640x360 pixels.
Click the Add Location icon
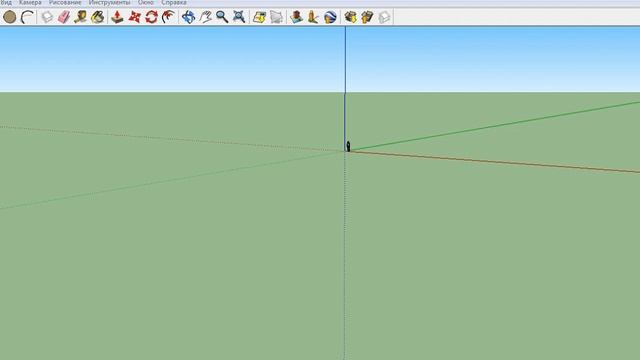point(259,17)
